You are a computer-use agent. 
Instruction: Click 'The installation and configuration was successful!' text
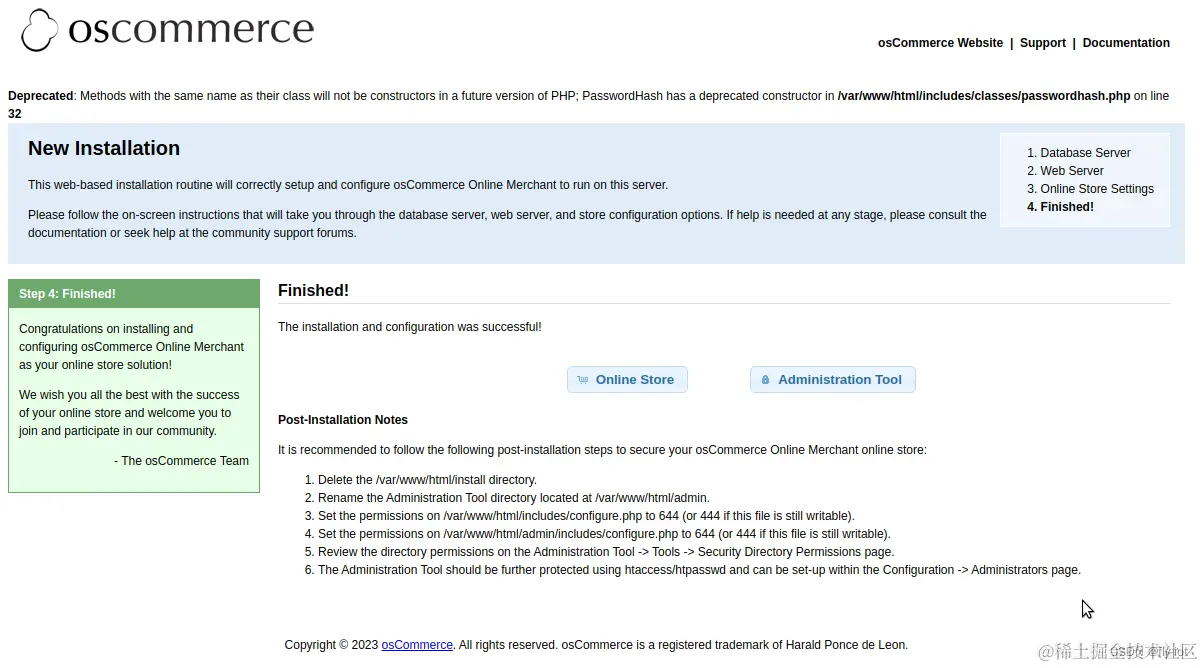click(410, 327)
